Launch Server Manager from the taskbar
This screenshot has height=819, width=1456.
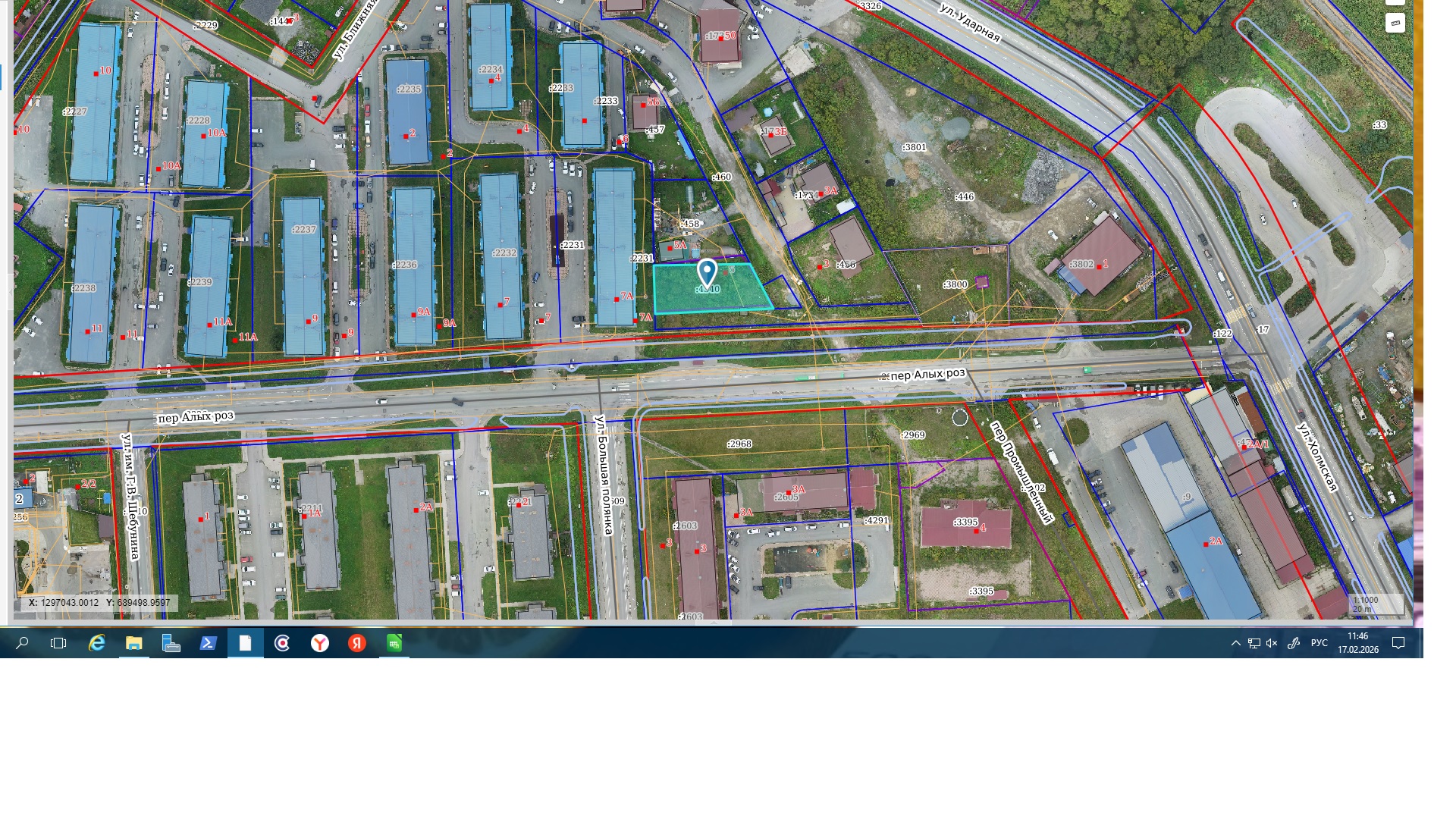coord(171,643)
